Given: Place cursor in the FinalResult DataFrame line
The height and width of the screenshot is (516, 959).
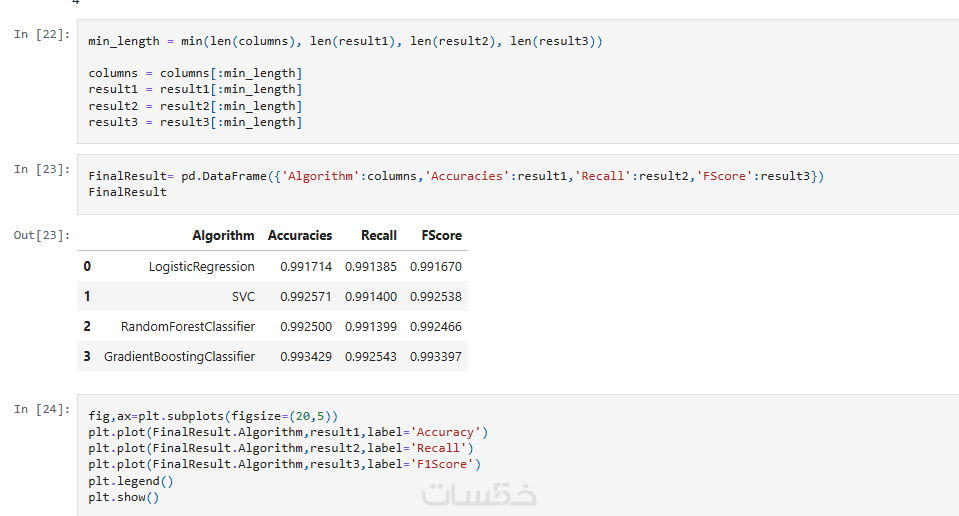Looking at the screenshot, I should click(x=456, y=176).
